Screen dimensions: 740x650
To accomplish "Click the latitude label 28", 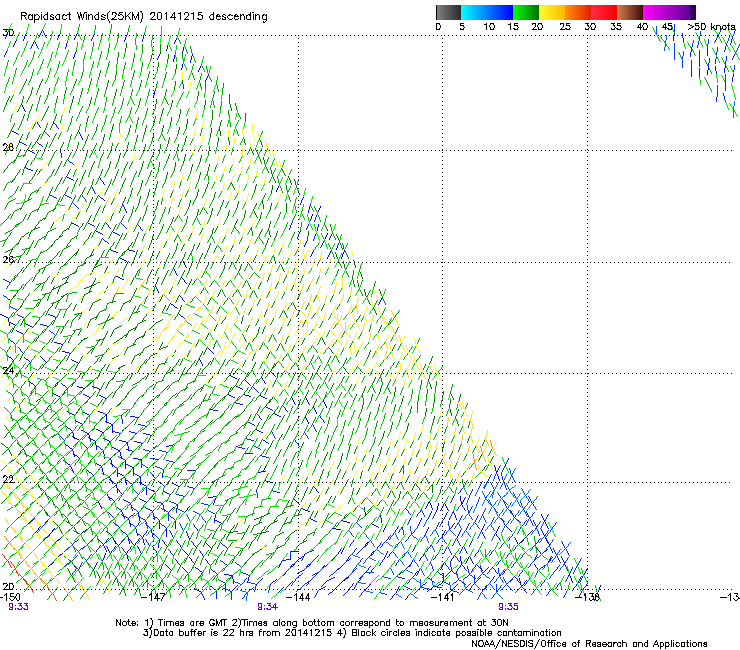I will pyautogui.click(x=8, y=147).
